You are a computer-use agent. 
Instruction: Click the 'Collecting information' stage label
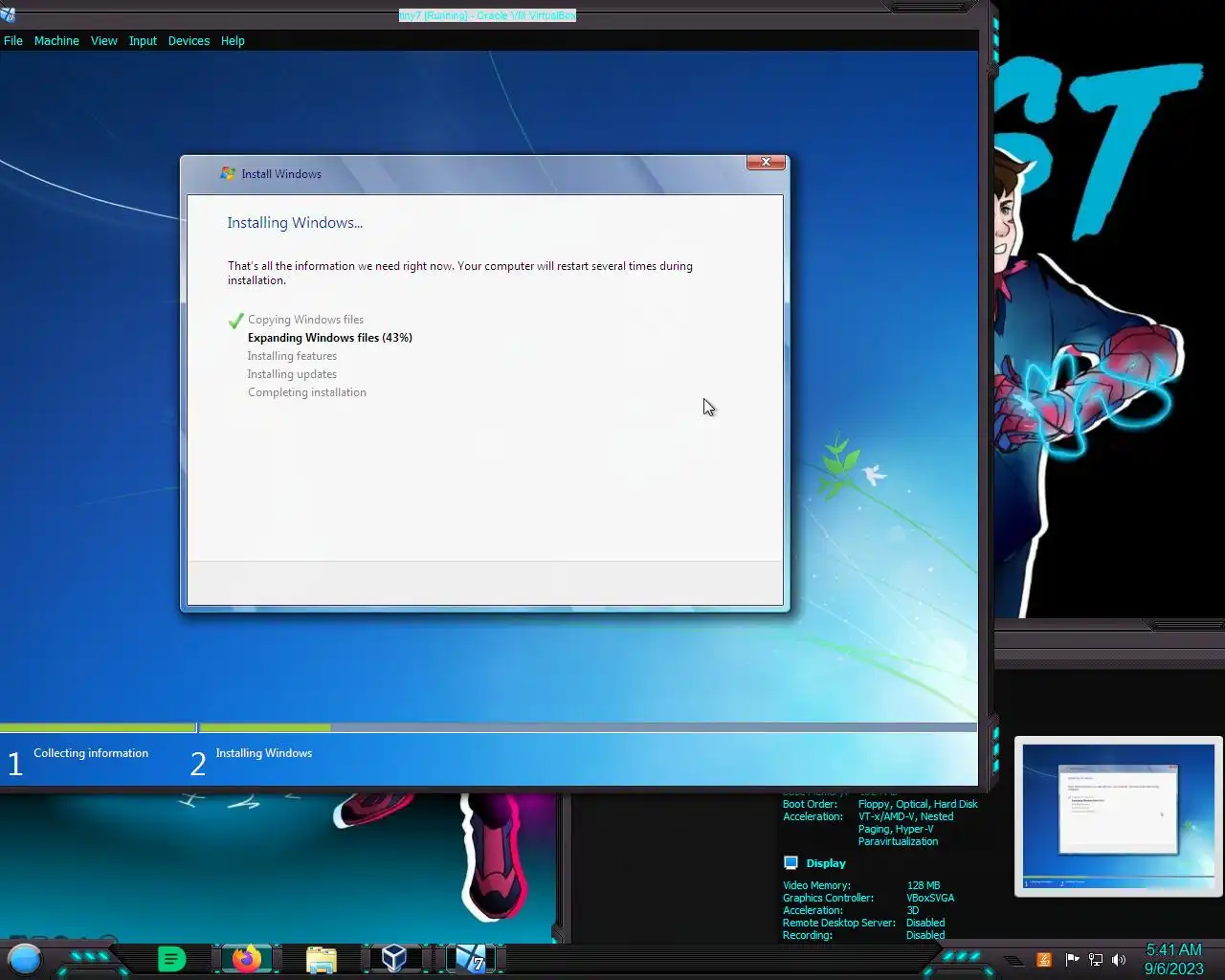click(x=91, y=753)
